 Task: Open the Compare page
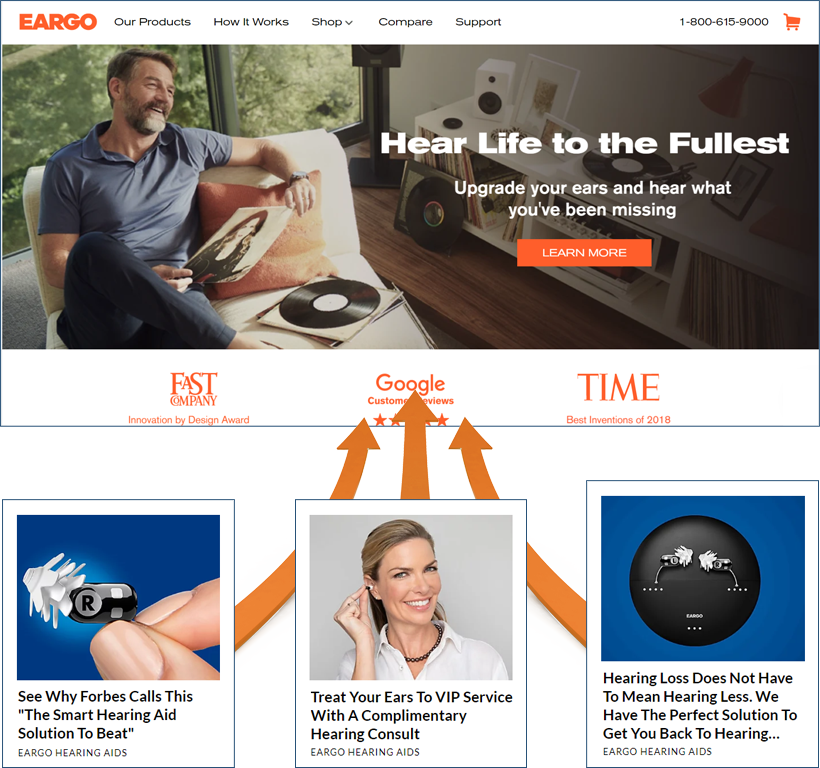tap(405, 22)
